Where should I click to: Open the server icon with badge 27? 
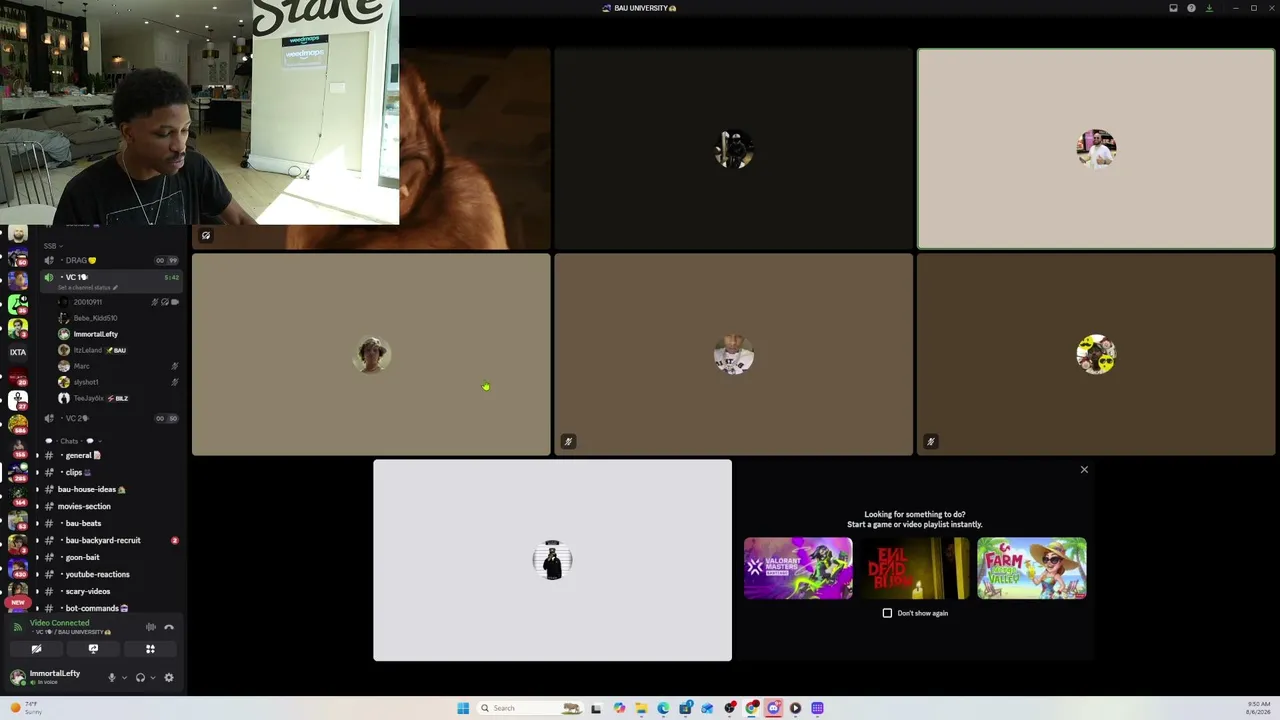(x=18, y=400)
